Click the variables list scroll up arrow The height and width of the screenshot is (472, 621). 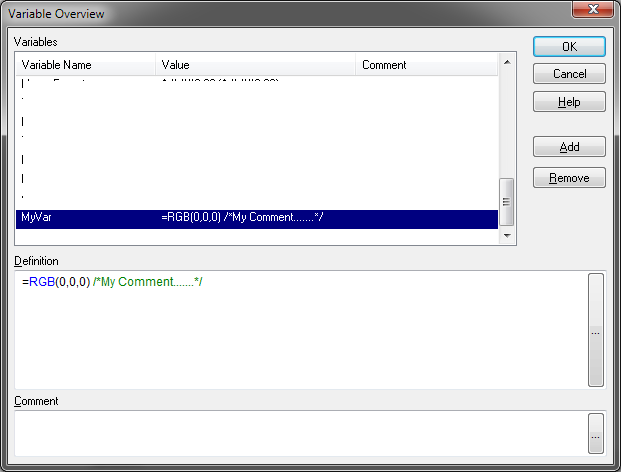(x=507, y=63)
